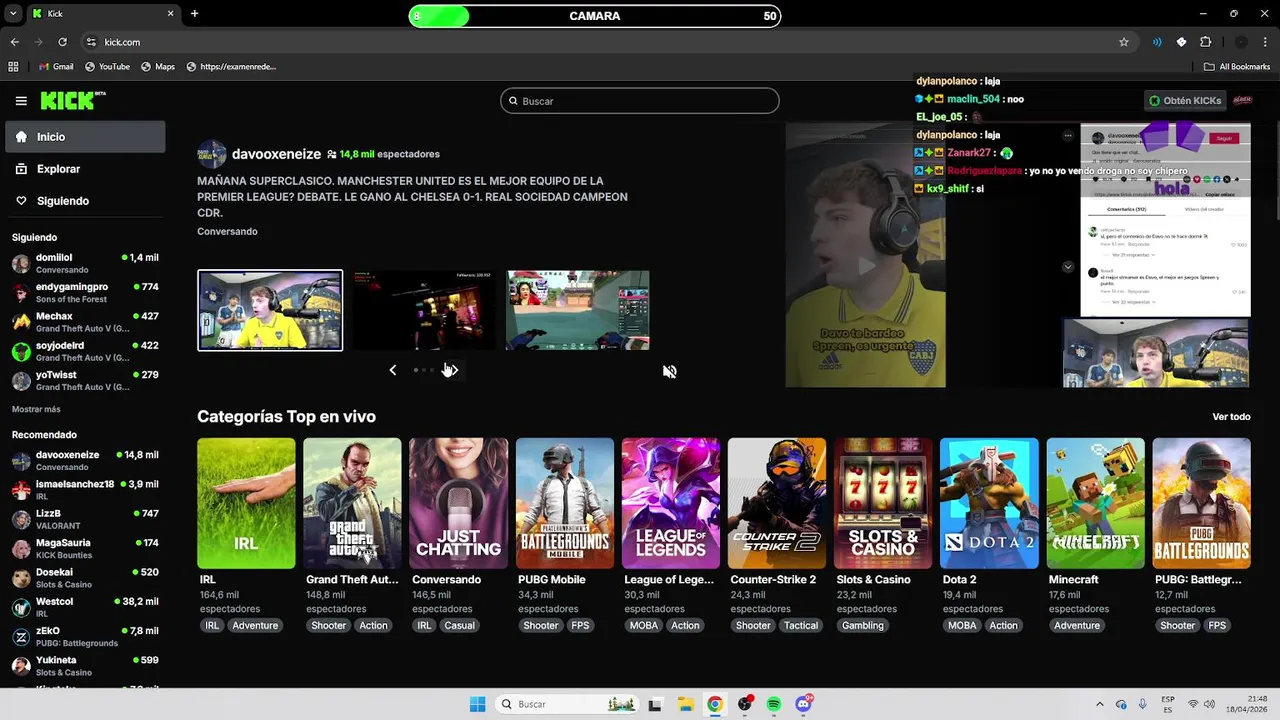Click Adventure tag under Minecraft
This screenshot has width=1280, height=720.
(x=1077, y=626)
